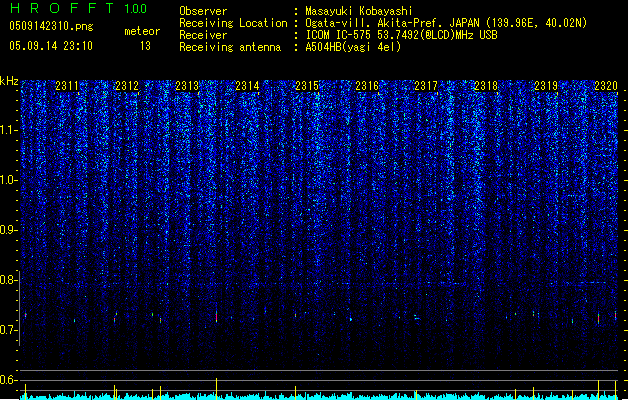Click the 2315 time marker
Image resolution: width=629 pixels, height=400 pixels.
point(307,86)
